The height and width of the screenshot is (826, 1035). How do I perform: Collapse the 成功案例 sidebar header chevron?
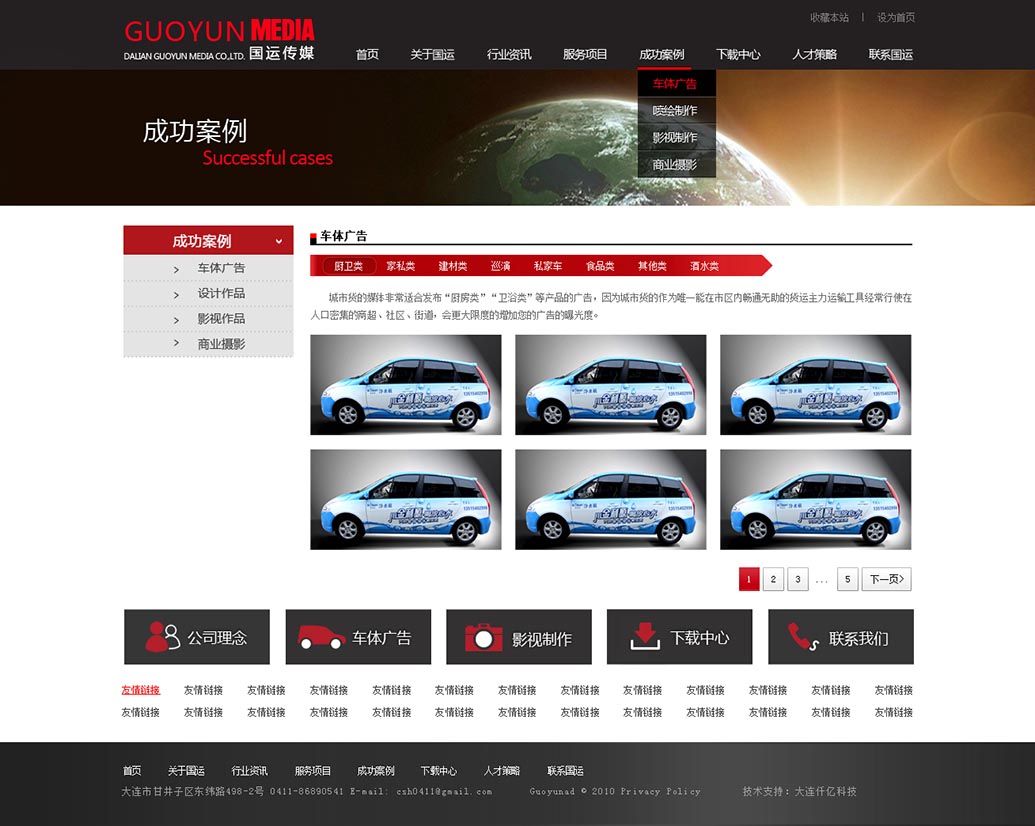click(279, 241)
